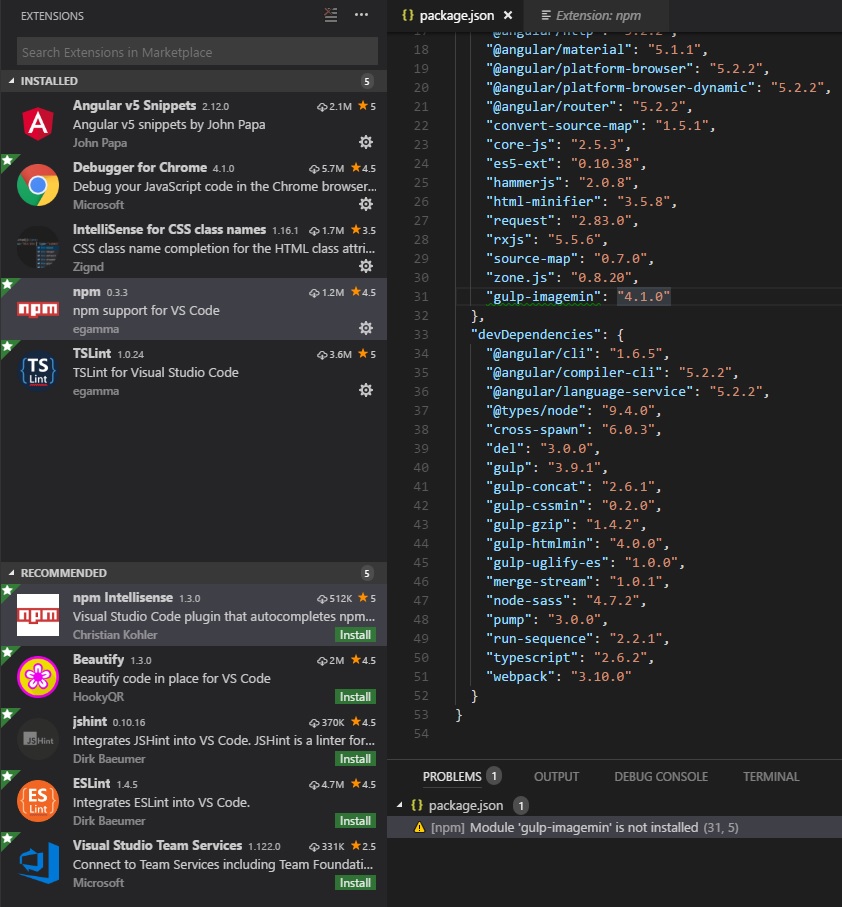Open the gear menu for TSLint
Viewport: 842px width, 907px height.
[x=366, y=390]
